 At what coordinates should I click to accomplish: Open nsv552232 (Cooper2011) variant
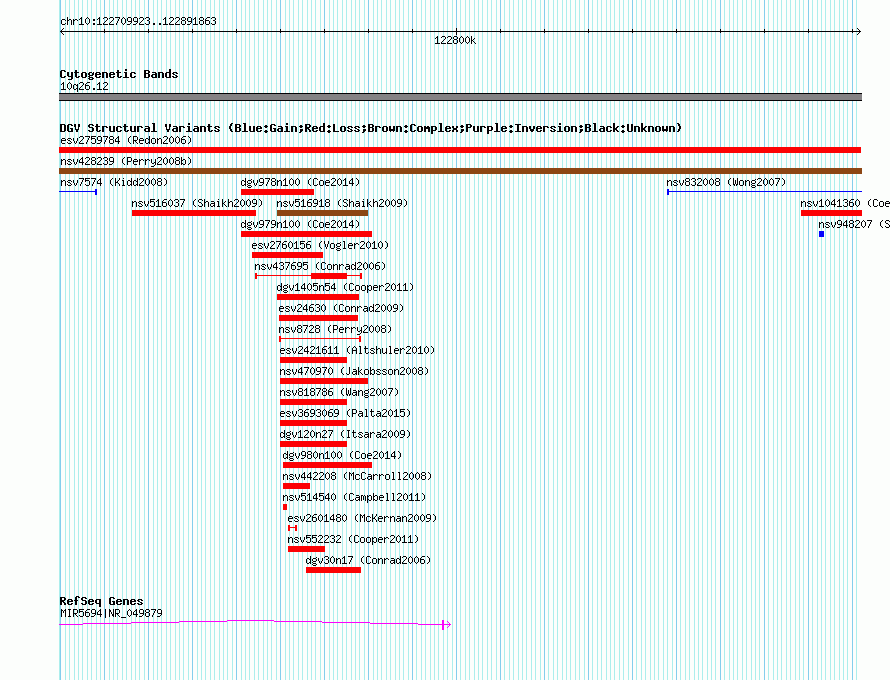click(306, 549)
